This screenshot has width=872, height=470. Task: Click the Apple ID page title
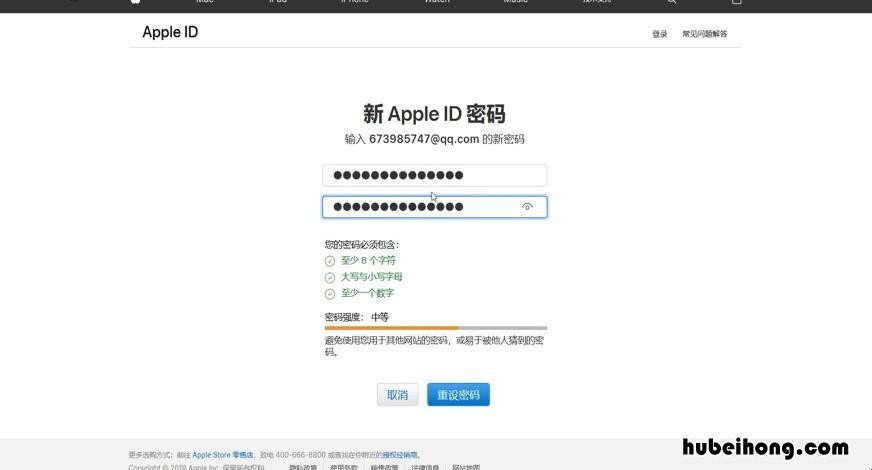tap(170, 32)
